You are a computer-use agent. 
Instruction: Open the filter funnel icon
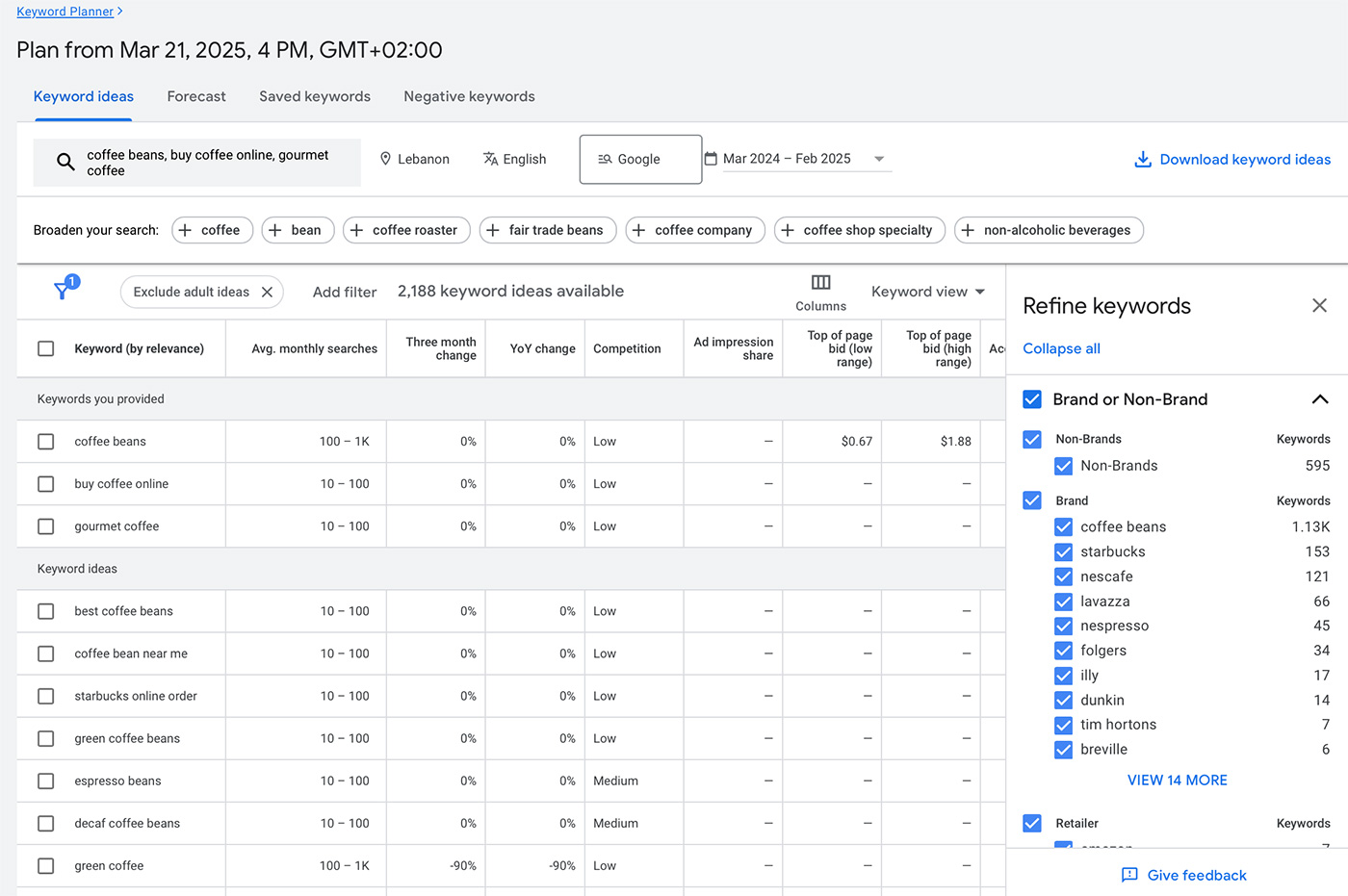63,289
